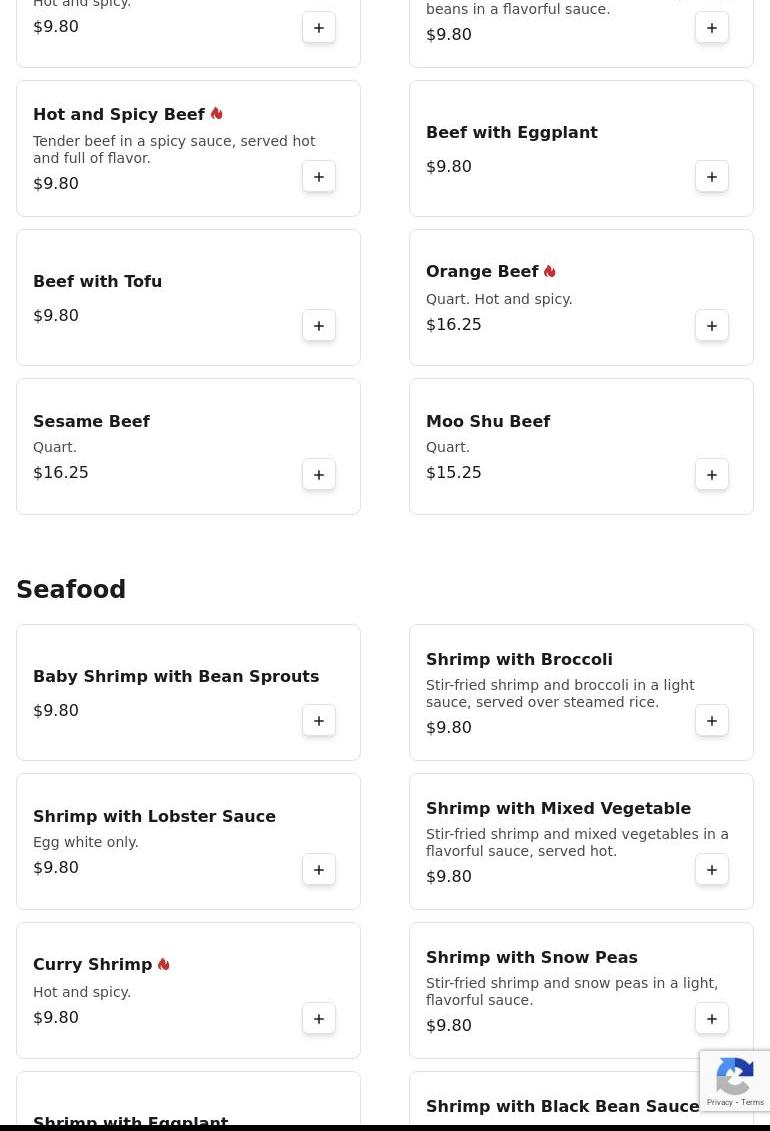770x1131 pixels.
Task: Open Moo Shu Beef item details
Action: [x=488, y=422]
